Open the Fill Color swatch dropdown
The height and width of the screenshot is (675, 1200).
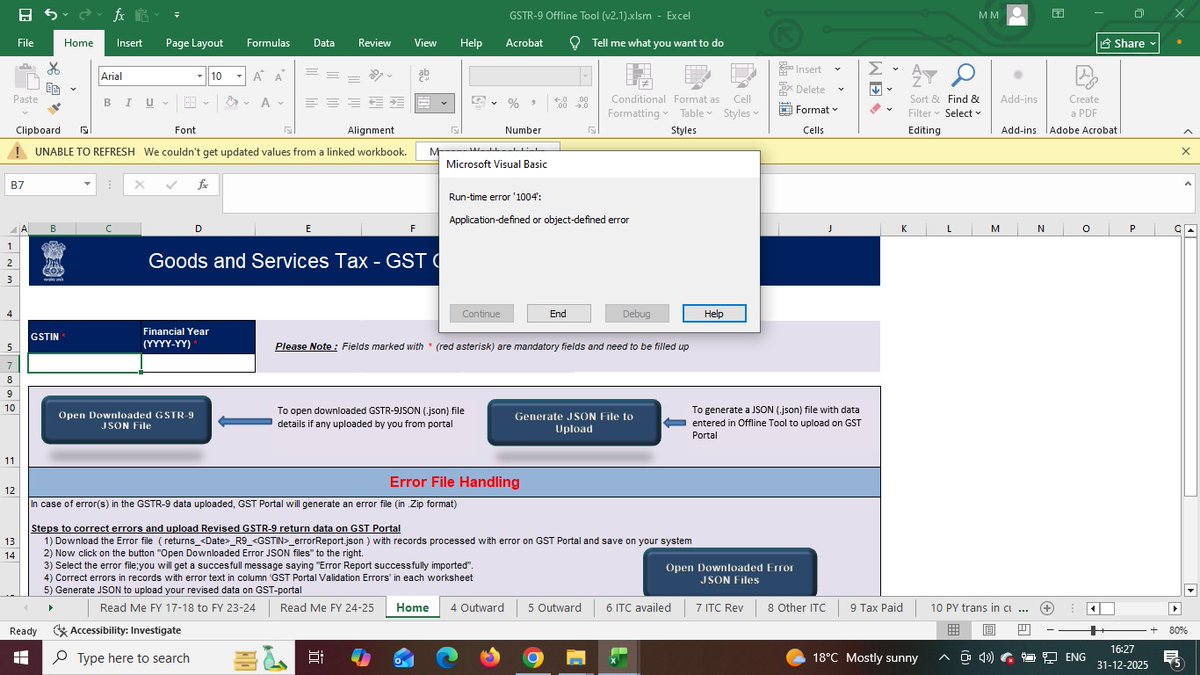pyautogui.click(x=246, y=103)
